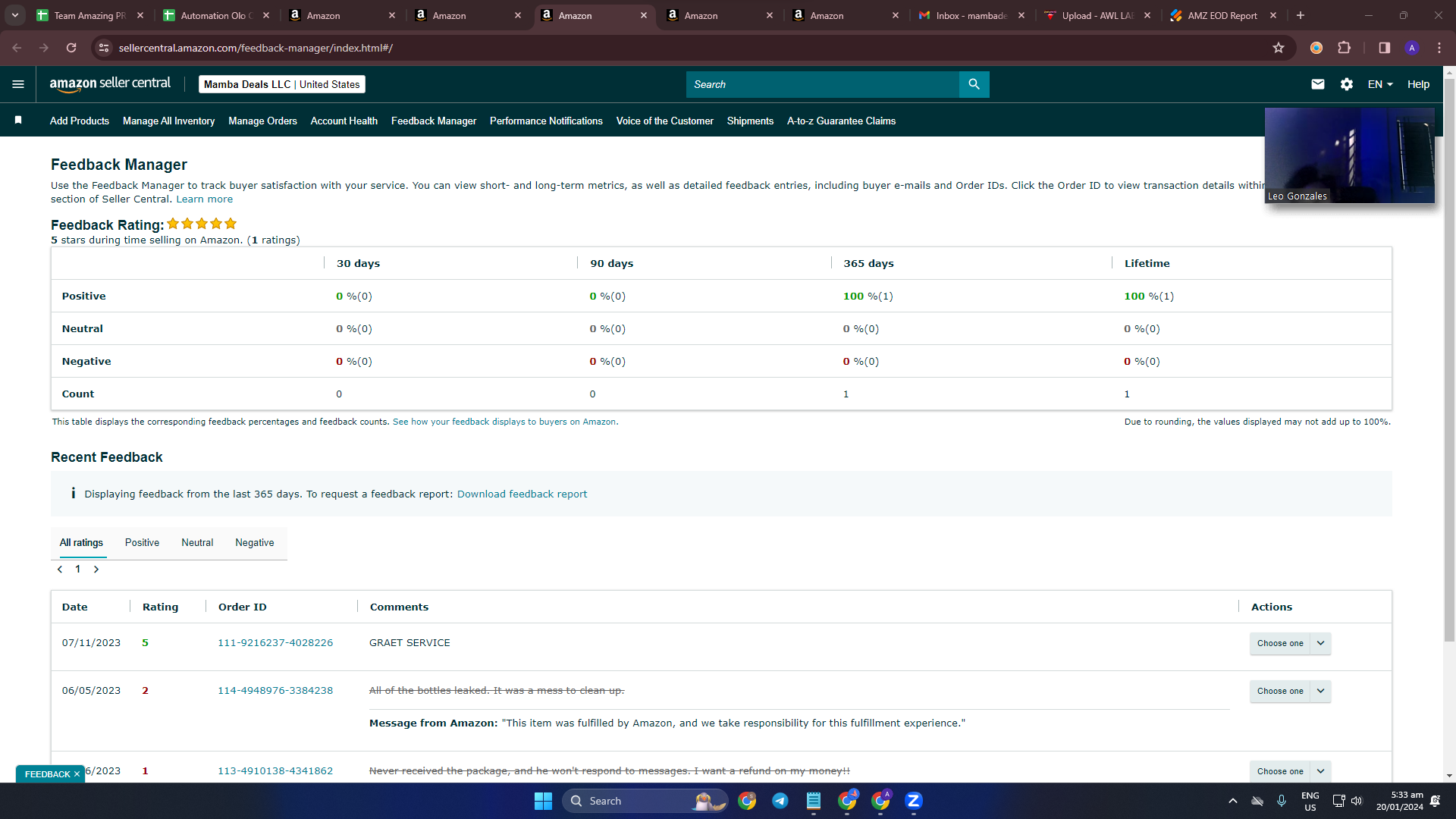Switch to the AMZ EOD Report browser tab
1456x819 pixels.
click(x=1222, y=15)
